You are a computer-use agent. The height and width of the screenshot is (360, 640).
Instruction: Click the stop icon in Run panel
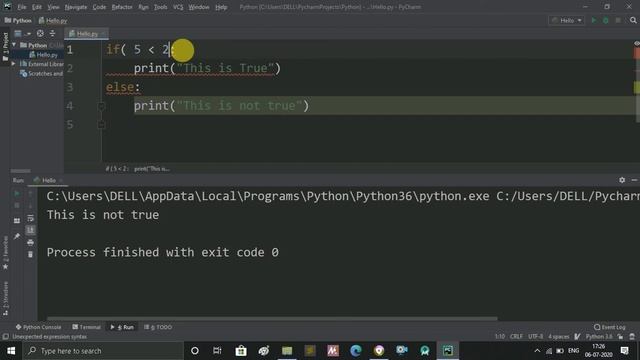click(x=17, y=206)
